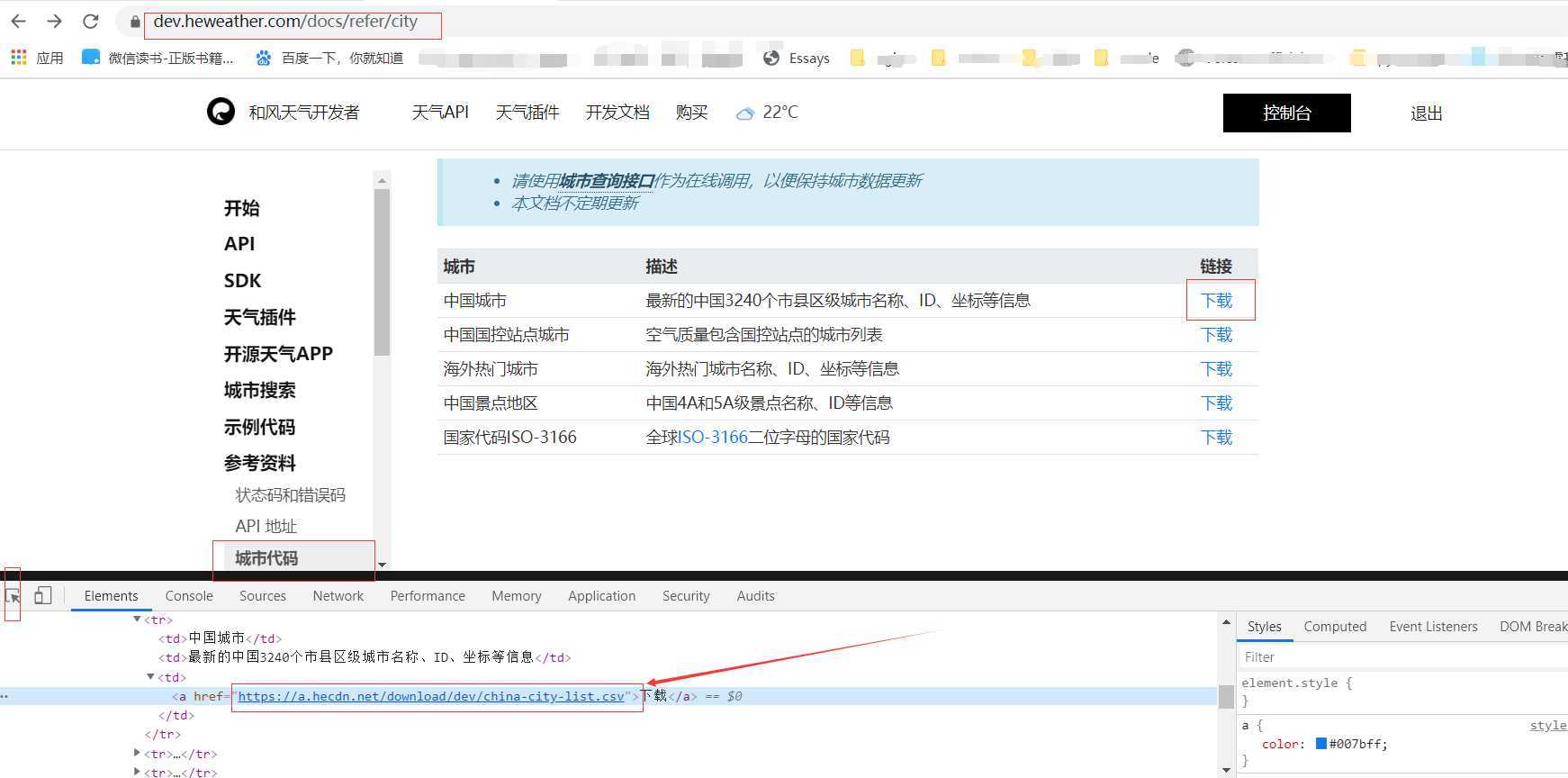The width and height of the screenshot is (1568, 778).
Task: Open the 开发文档 nav menu
Action: (x=617, y=113)
